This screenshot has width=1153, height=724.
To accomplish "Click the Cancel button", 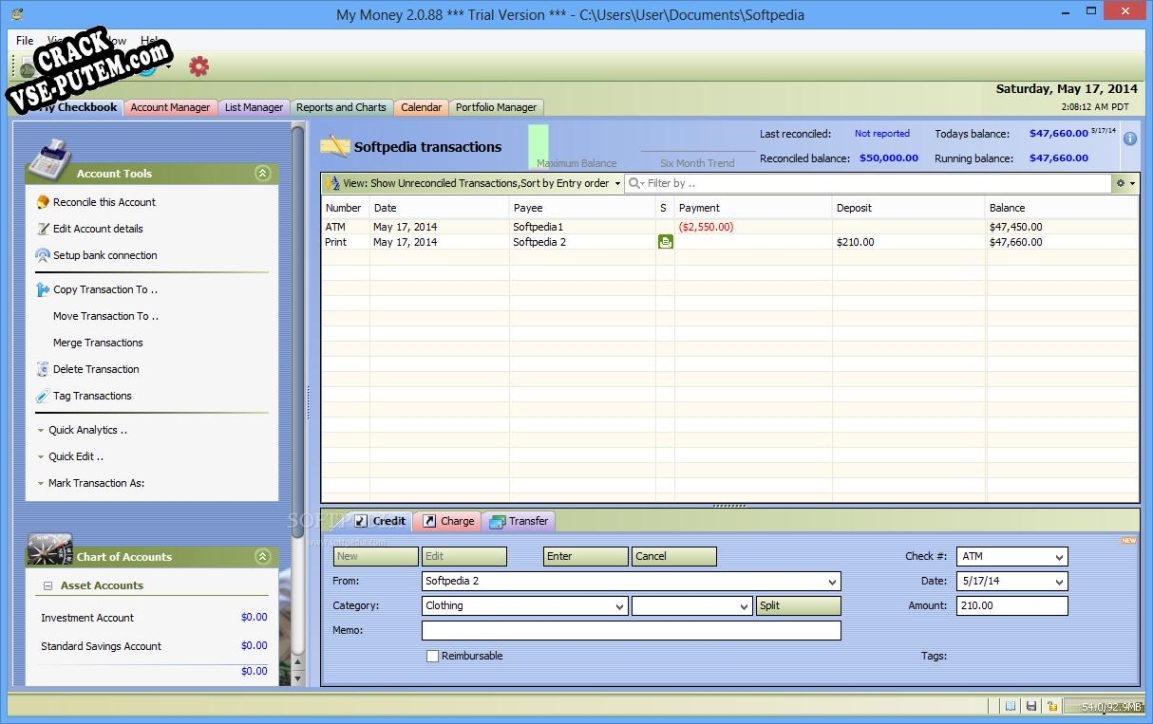I will (x=674, y=556).
